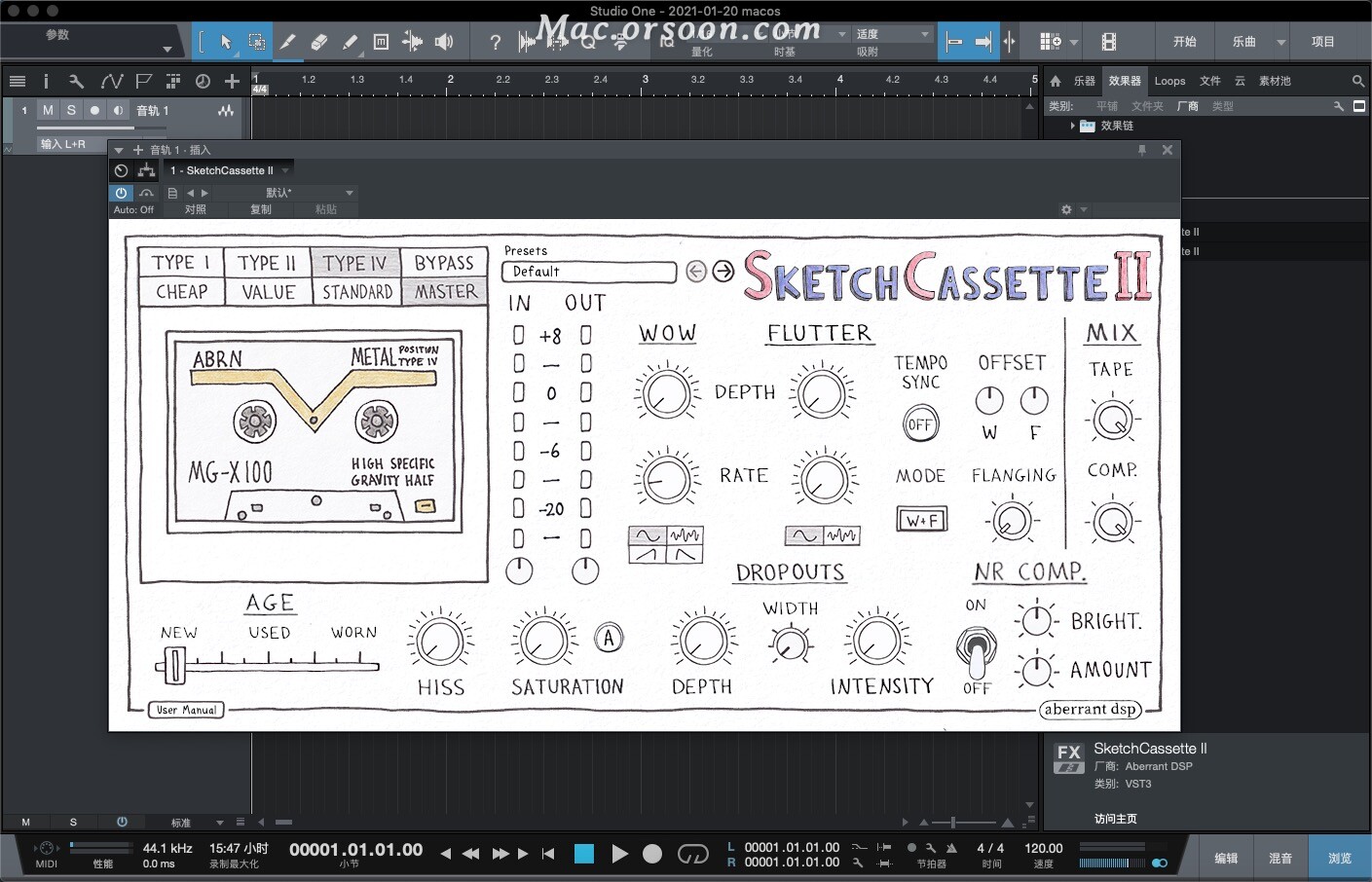Select the Range tool
1372x882 pixels.
[x=256, y=42]
